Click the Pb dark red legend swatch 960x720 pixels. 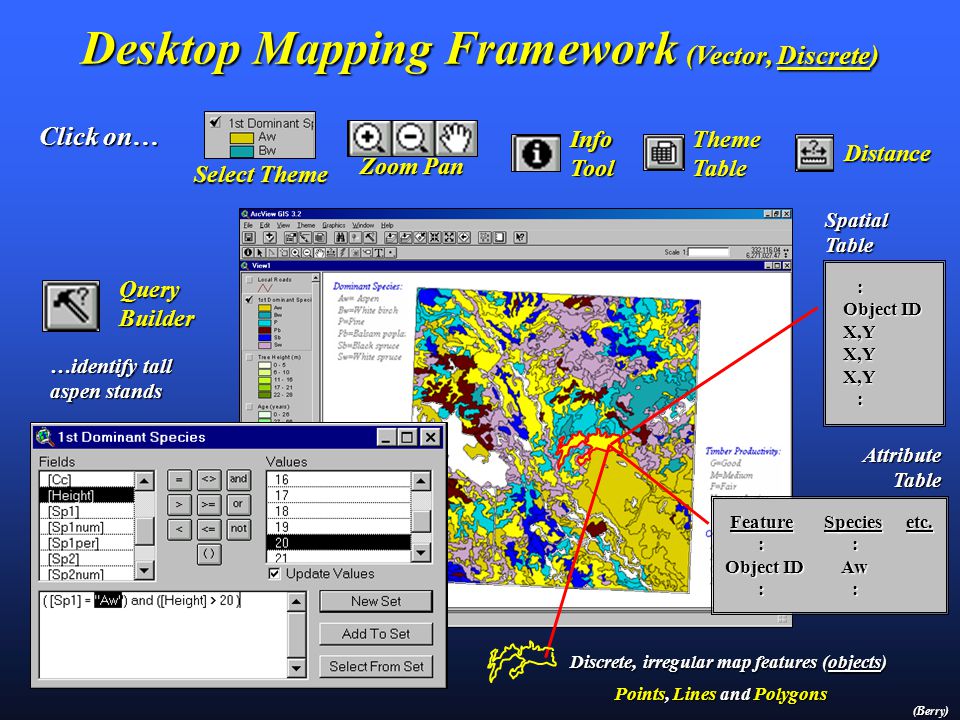[264, 329]
